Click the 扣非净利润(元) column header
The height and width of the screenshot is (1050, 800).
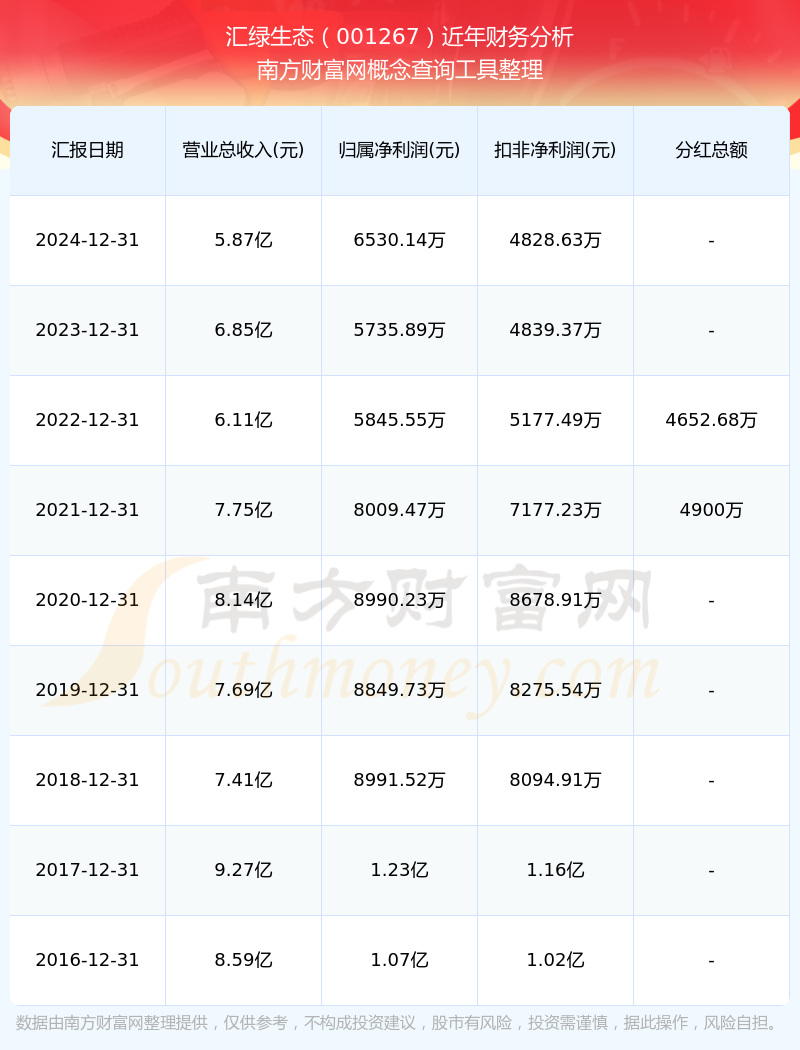pos(556,150)
